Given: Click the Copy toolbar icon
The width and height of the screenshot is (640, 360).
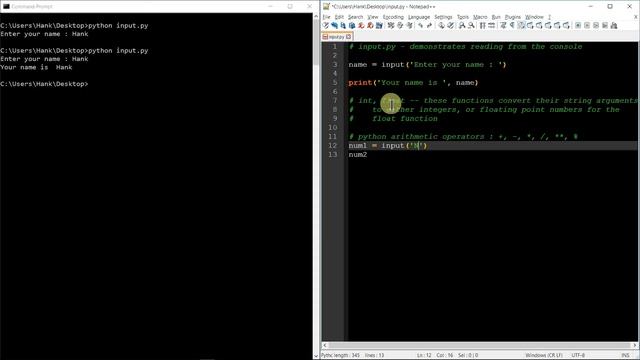Looking at the screenshot, I should (400, 25).
